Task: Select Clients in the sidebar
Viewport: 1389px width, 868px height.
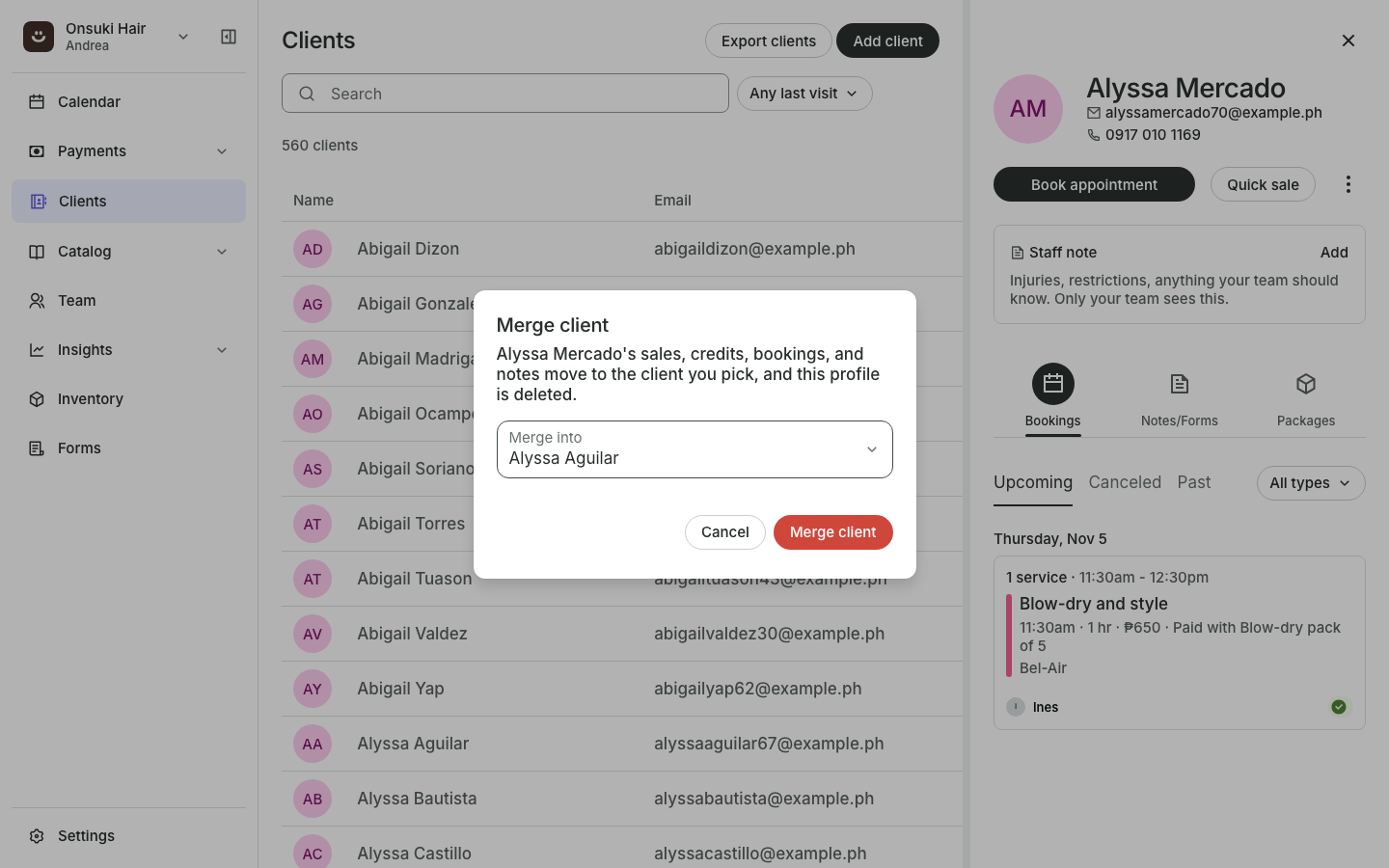Action: [128, 201]
